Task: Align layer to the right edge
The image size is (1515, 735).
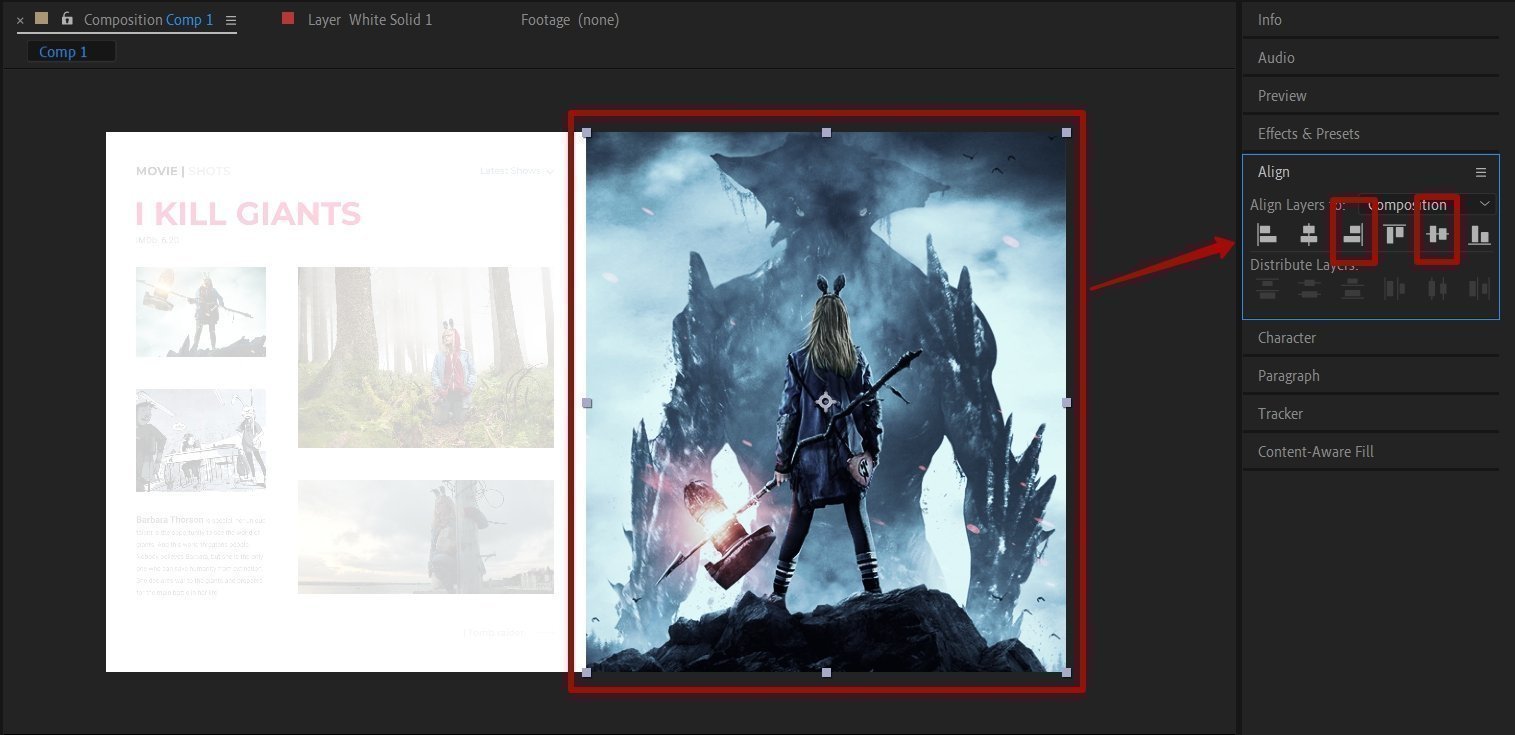Action: tap(1353, 234)
